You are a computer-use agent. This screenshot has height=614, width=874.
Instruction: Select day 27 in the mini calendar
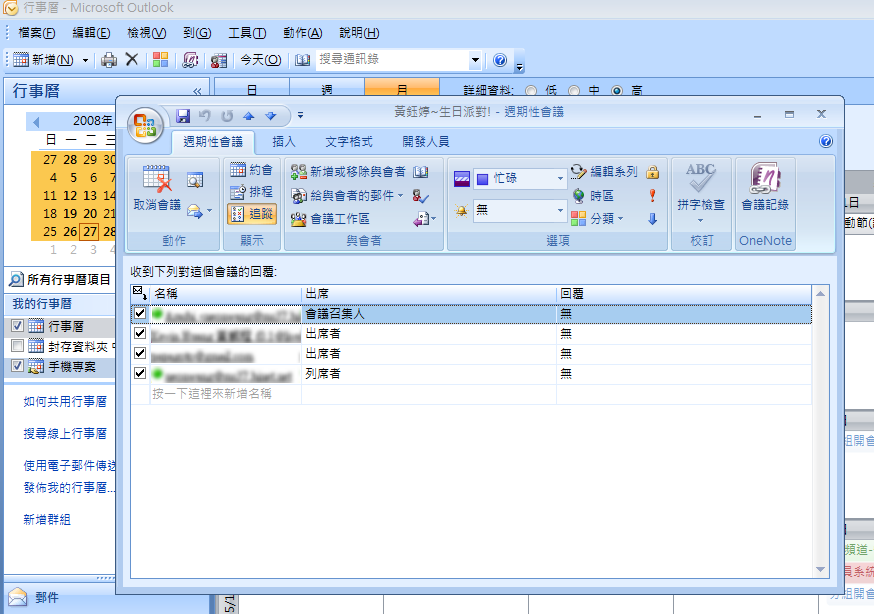(x=90, y=231)
